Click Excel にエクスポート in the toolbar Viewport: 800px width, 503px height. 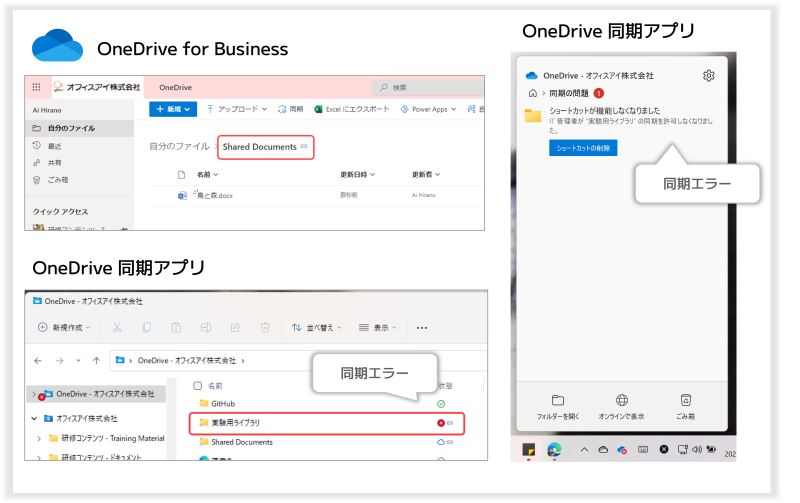coord(352,109)
